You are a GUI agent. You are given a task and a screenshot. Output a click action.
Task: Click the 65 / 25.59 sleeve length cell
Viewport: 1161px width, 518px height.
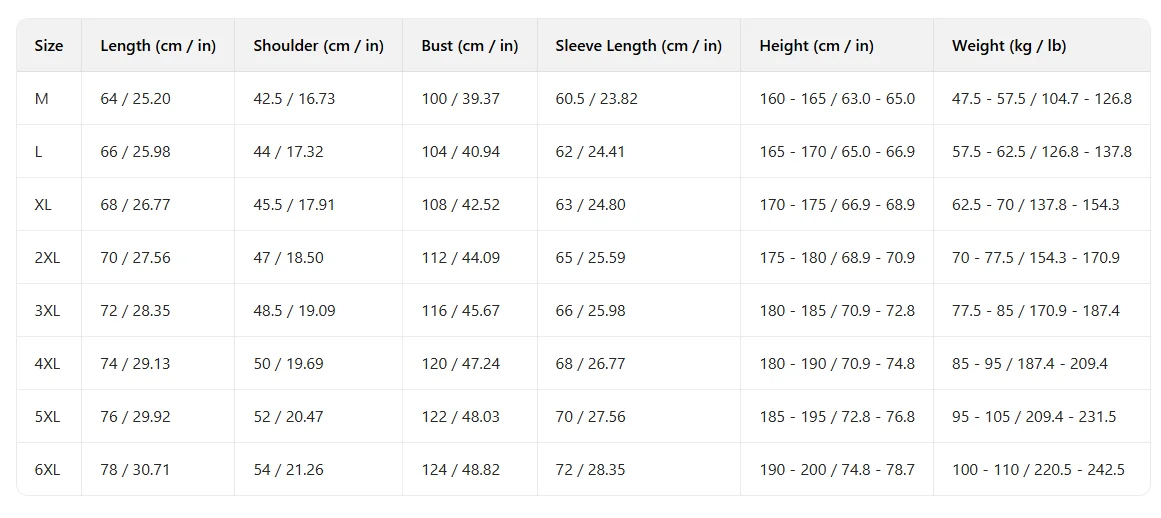590,258
